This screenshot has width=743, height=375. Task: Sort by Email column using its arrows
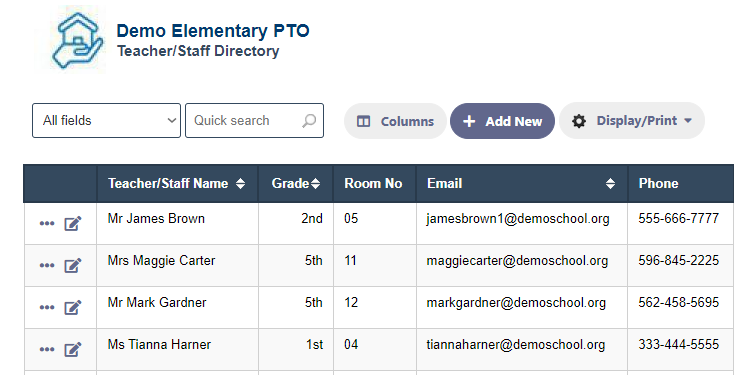click(610, 183)
